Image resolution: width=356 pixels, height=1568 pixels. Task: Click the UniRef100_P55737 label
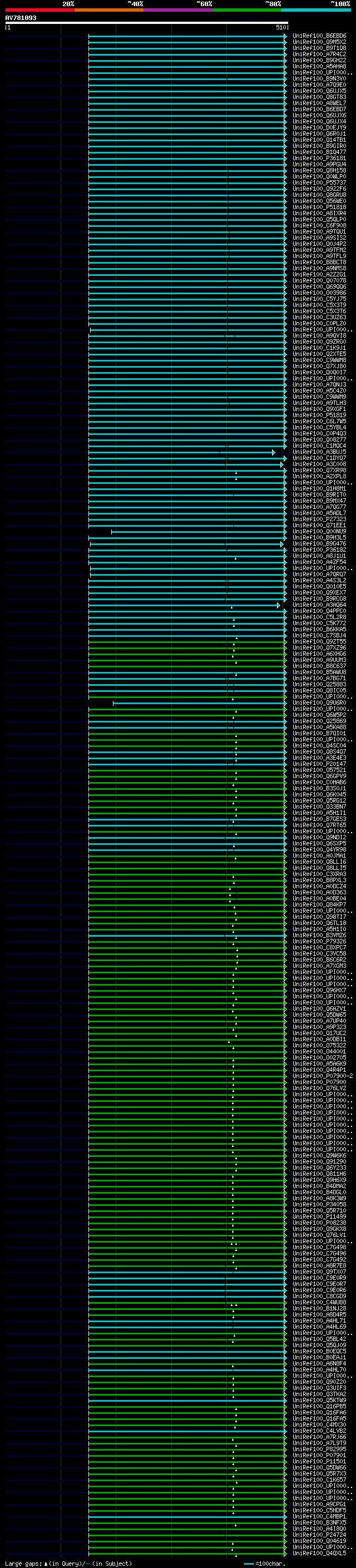319,182
